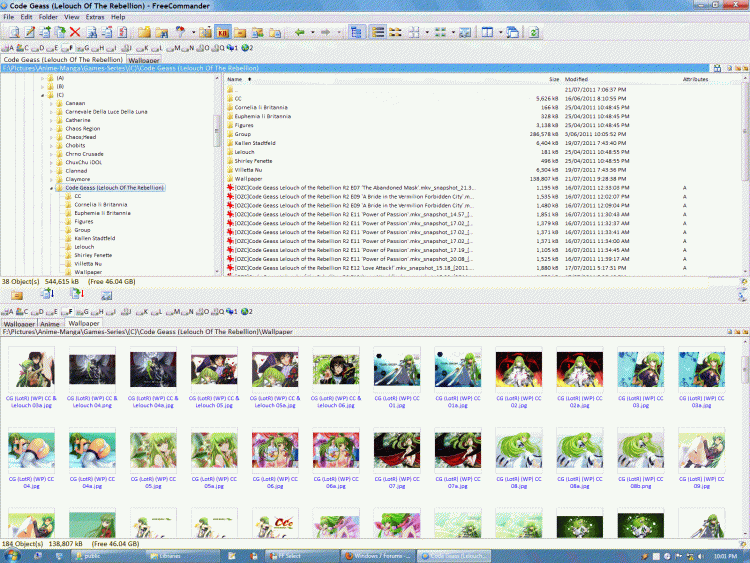
Task: Select thumbnail CG (LotR) (WP) CC 09.jpg
Action: 702,458
